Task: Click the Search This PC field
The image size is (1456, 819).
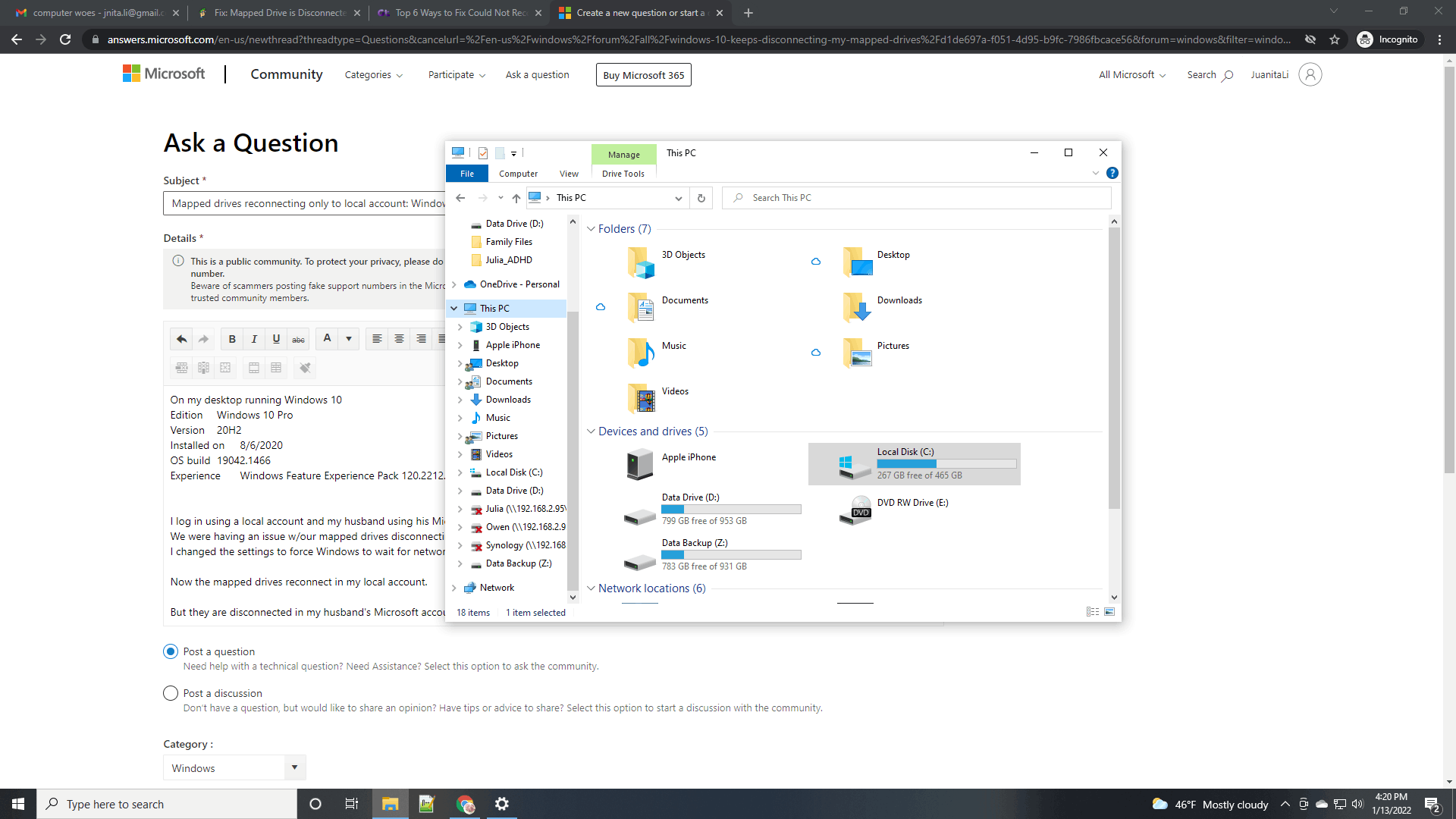Action: [x=917, y=198]
